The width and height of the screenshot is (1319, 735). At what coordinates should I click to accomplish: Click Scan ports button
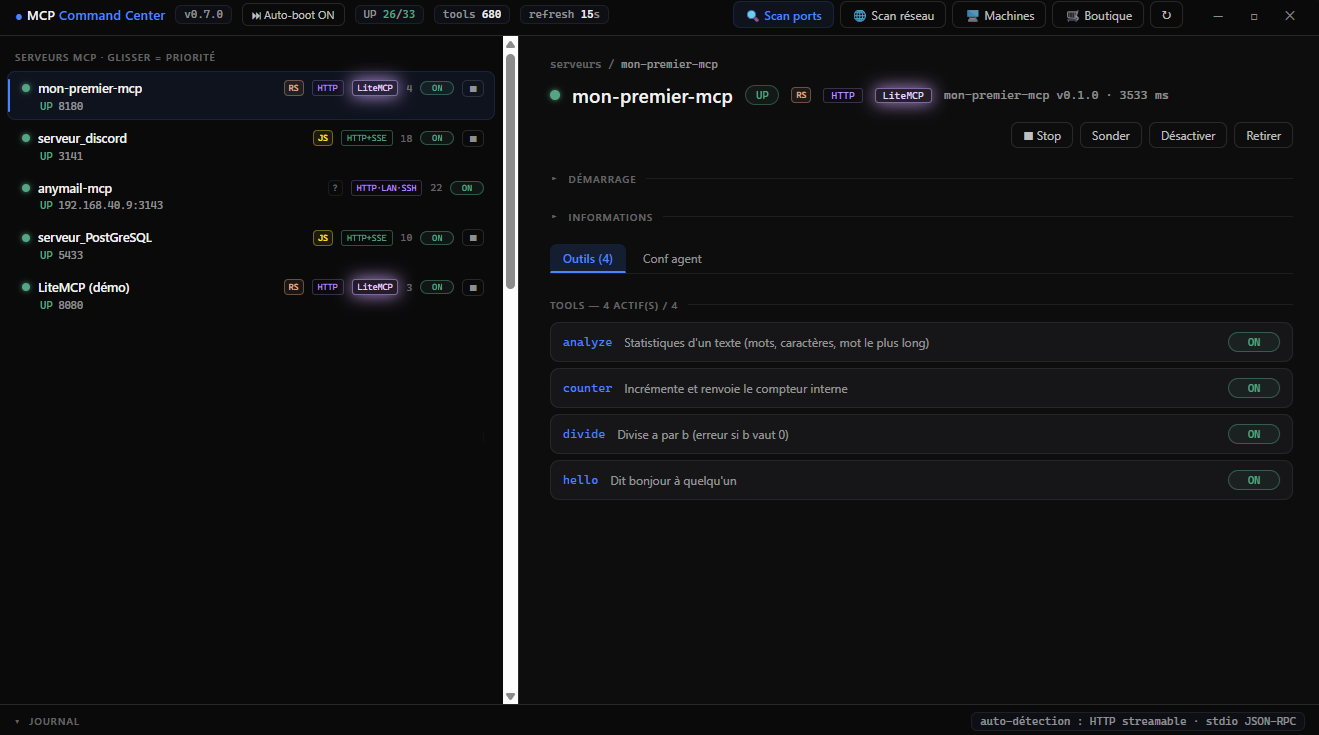[783, 15]
